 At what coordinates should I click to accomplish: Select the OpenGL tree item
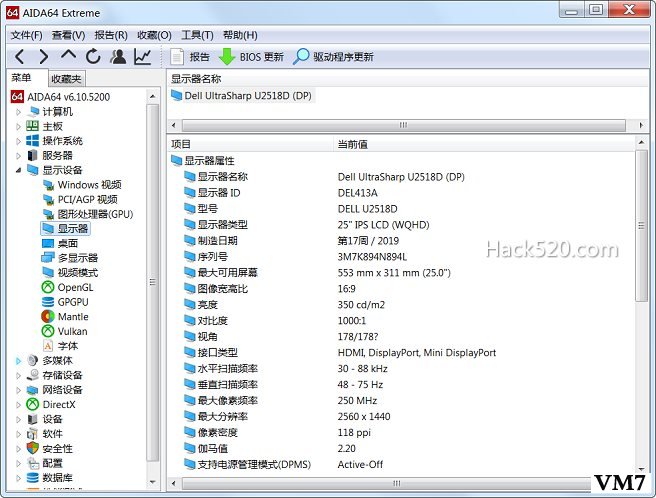[x=67, y=287]
